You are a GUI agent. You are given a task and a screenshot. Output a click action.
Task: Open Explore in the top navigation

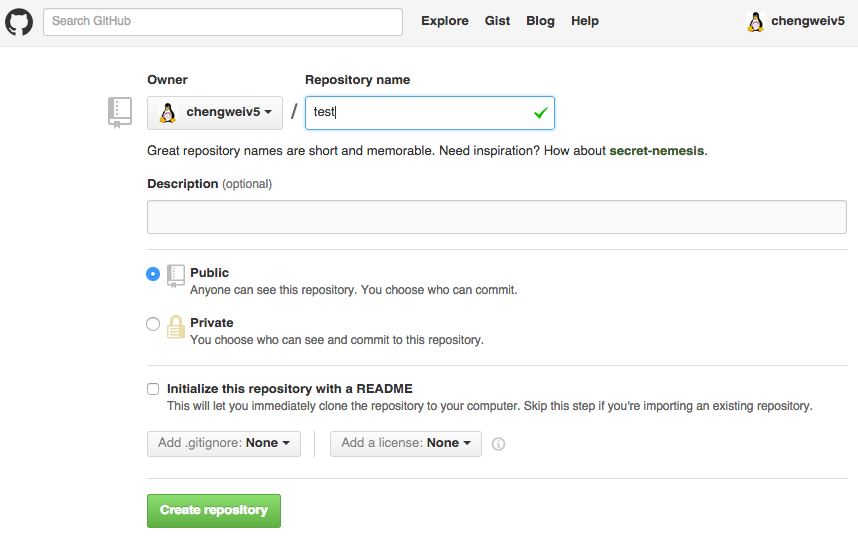point(444,21)
